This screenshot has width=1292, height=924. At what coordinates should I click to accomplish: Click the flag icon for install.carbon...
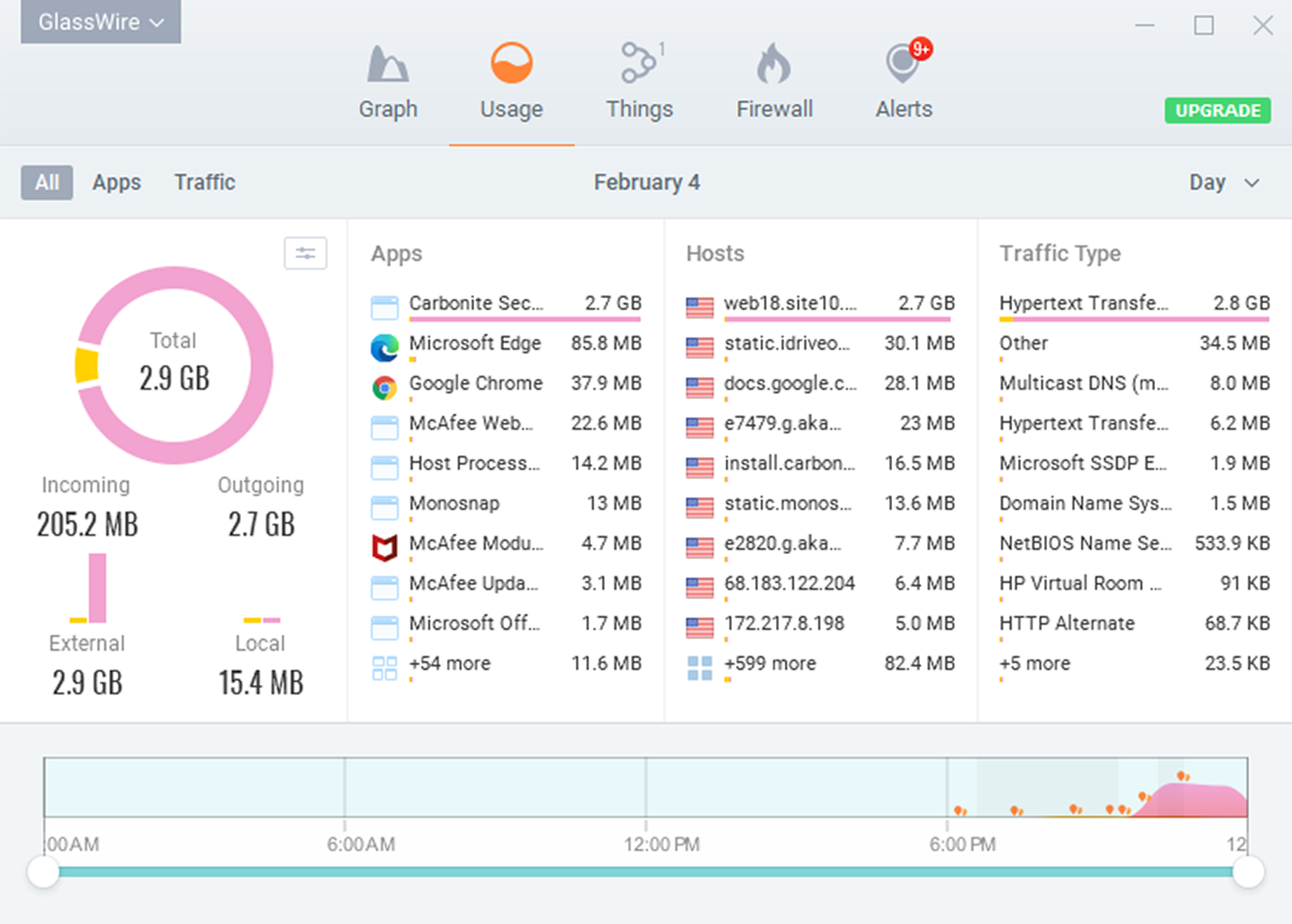click(700, 468)
